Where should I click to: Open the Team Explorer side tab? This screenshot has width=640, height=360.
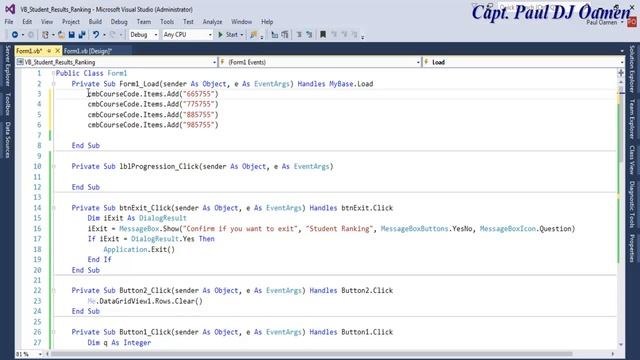[x=632, y=119]
